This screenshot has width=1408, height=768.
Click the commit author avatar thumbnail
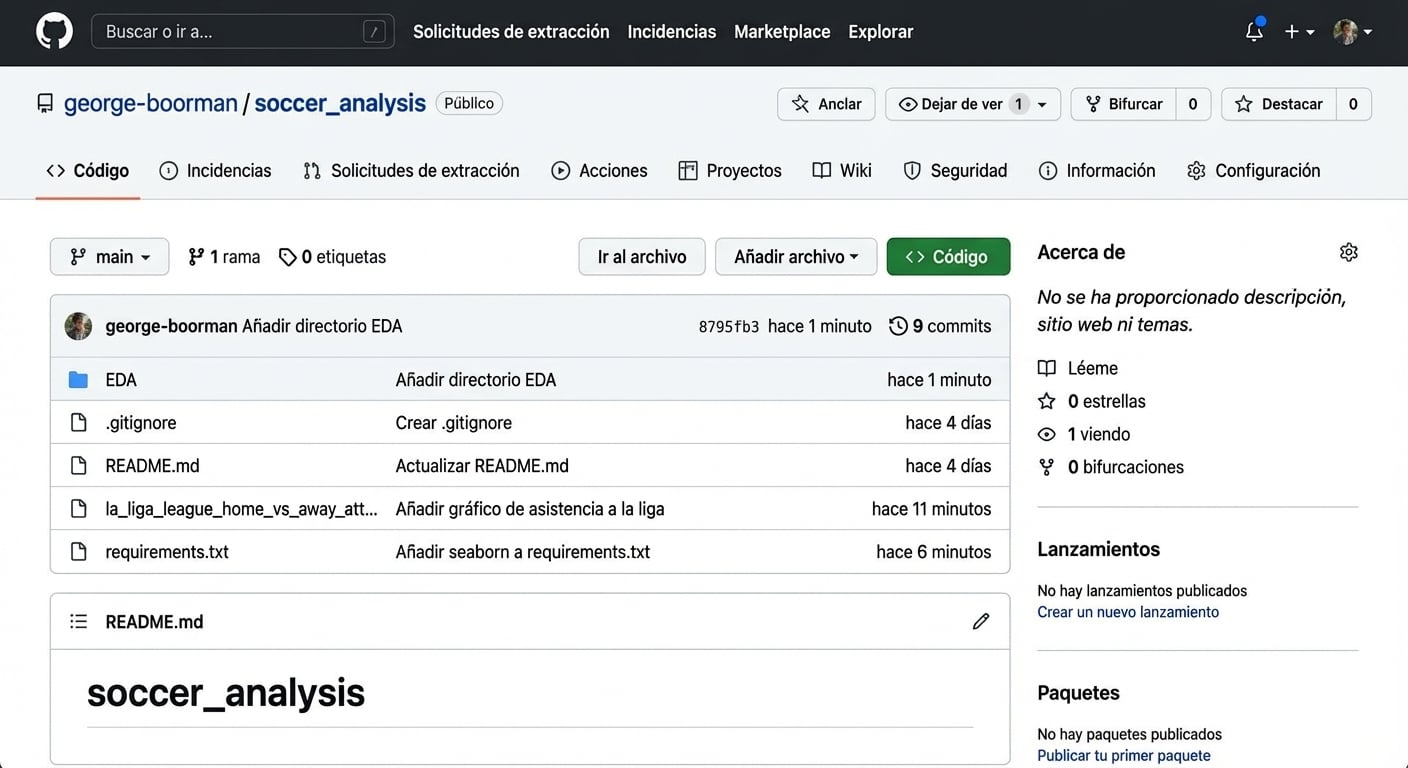78,326
